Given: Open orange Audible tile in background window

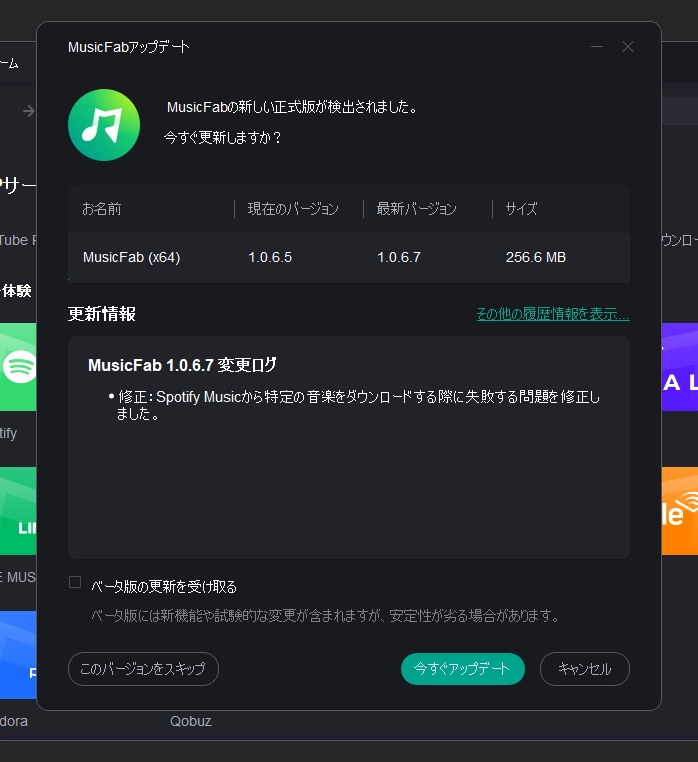Looking at the screenshot, I should tap(680, 511).
